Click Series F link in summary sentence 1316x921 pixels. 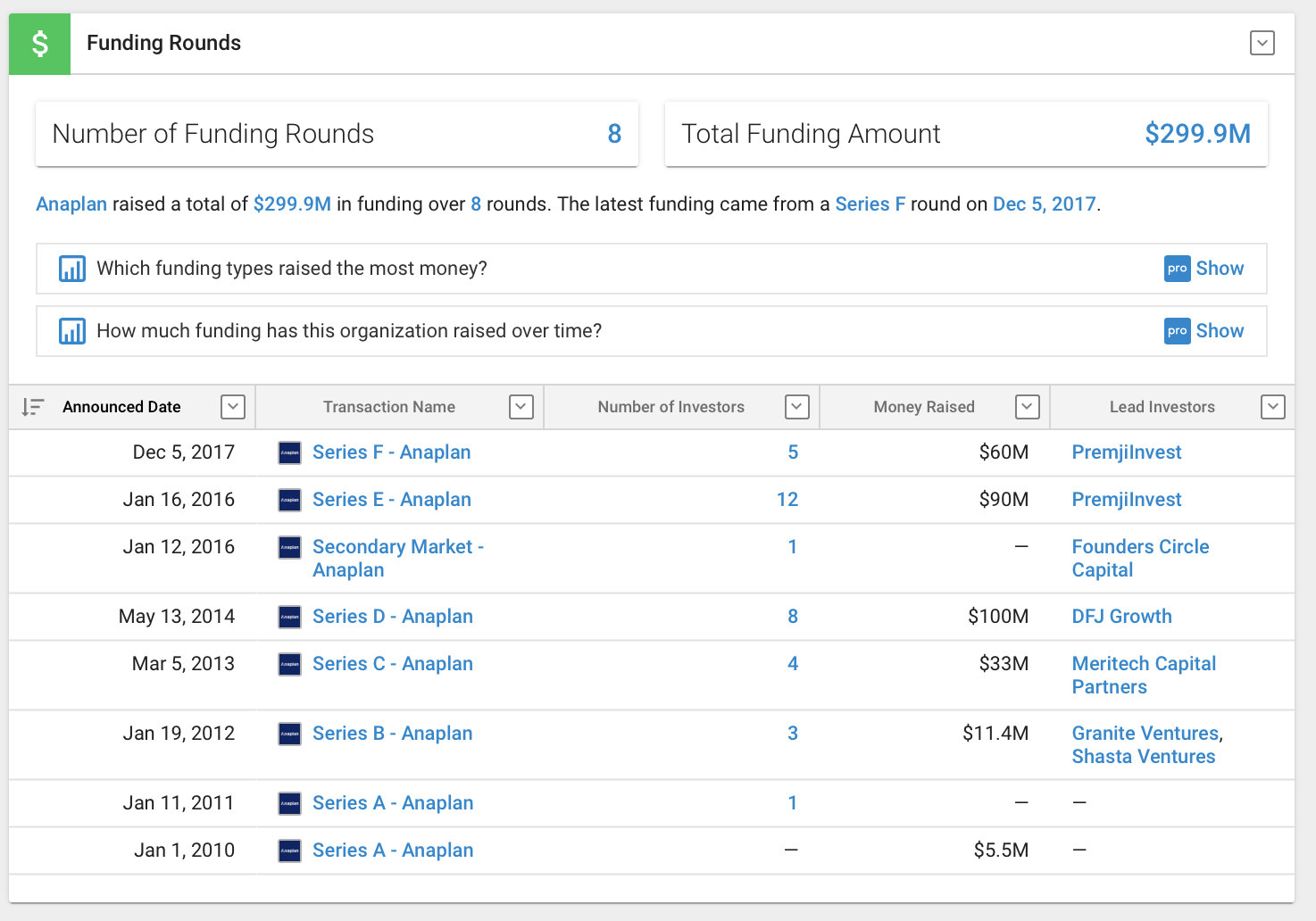[870, 204]
